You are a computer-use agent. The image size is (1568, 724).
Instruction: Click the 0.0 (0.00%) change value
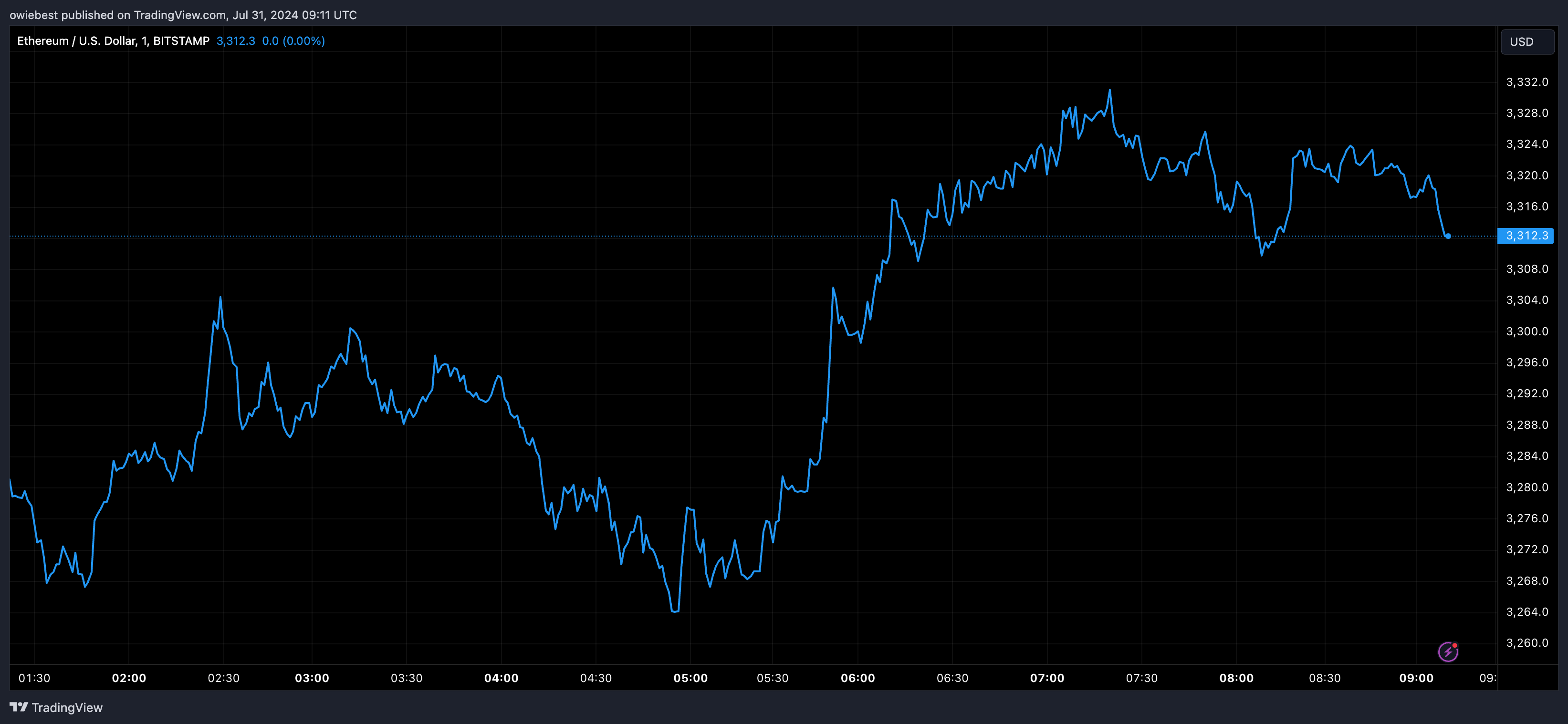[x=293, y=41]
